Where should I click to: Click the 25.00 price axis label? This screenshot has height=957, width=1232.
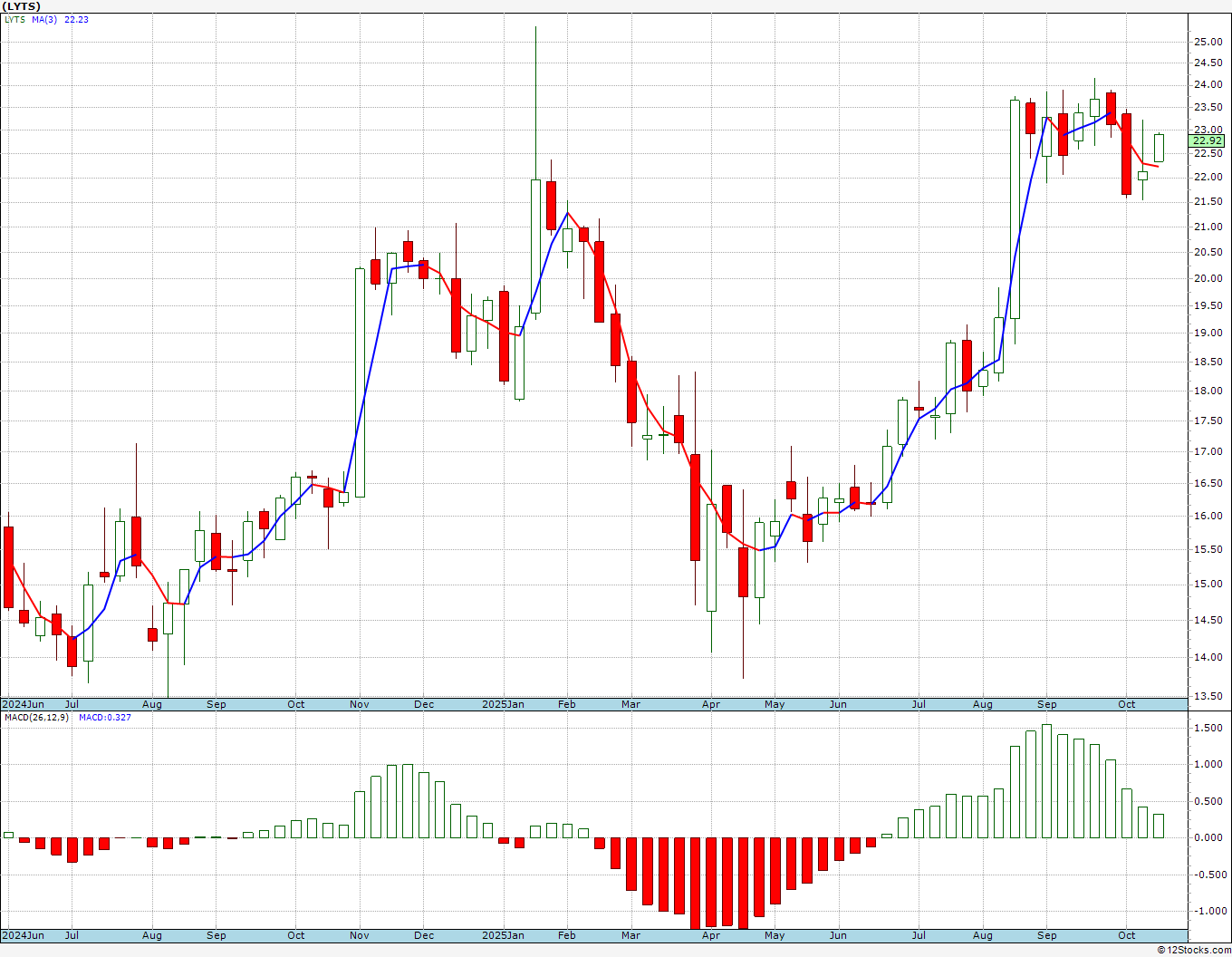coord(1208,42)
